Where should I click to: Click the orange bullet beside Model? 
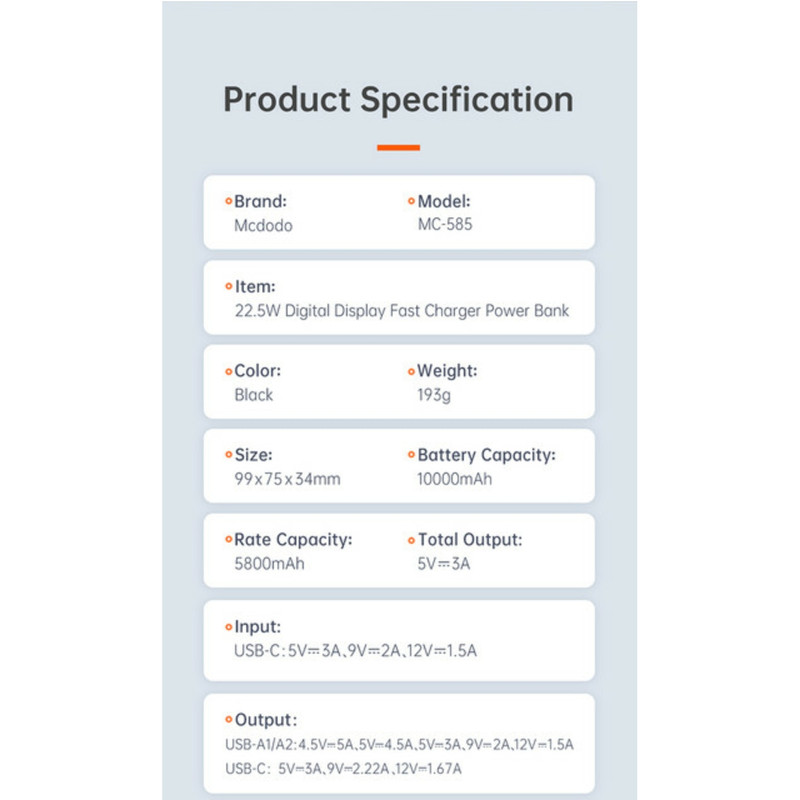(x=410, y=202)
